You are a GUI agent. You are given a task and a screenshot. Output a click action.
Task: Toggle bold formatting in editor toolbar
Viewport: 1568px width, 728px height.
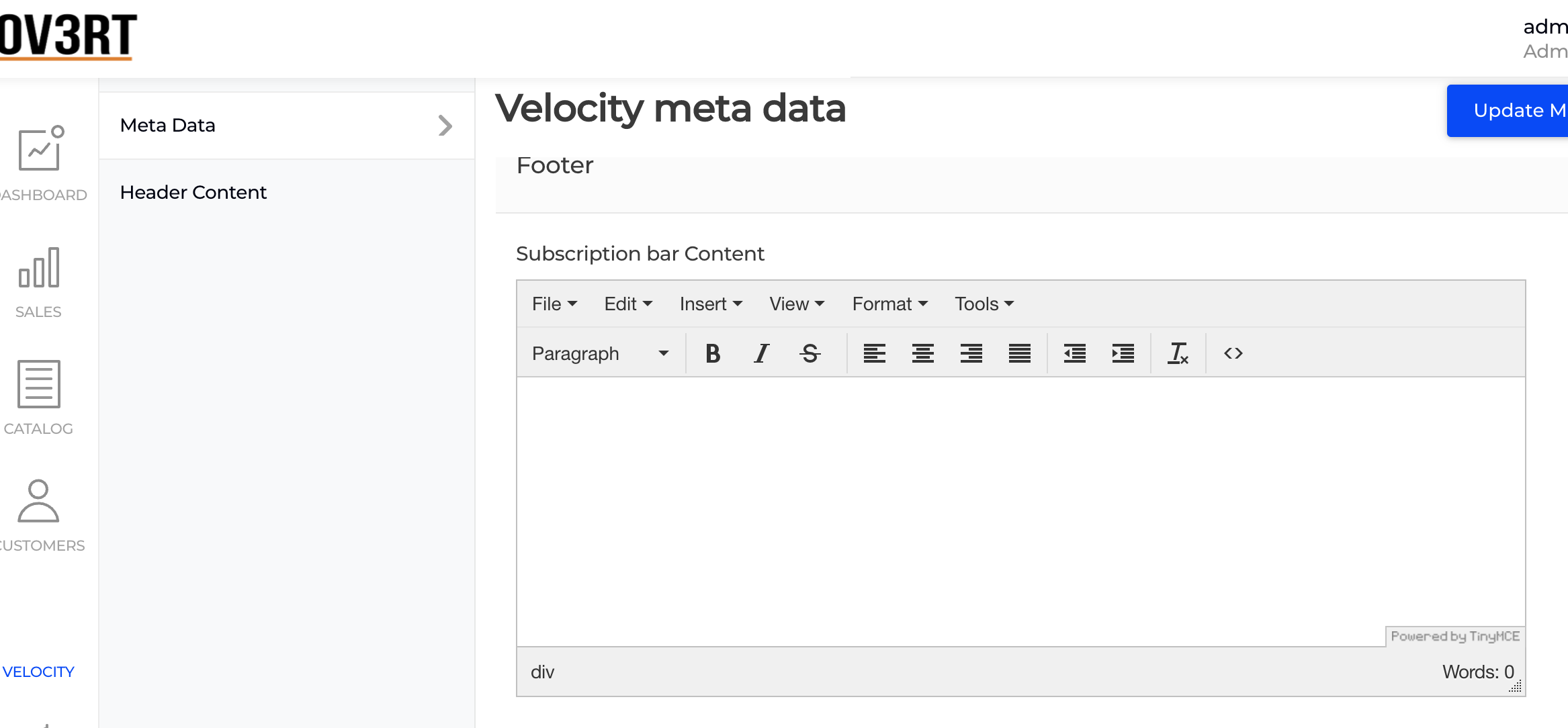click(713, 353)
